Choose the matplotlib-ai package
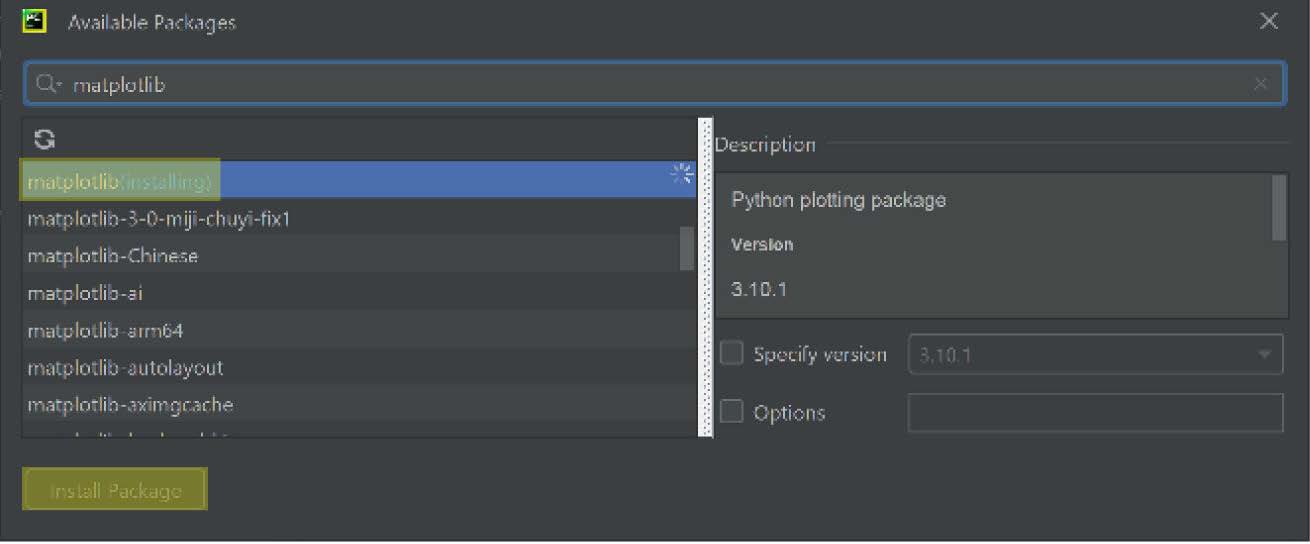The width and height of the screenshot is (1310, 544). click(86, 294)
